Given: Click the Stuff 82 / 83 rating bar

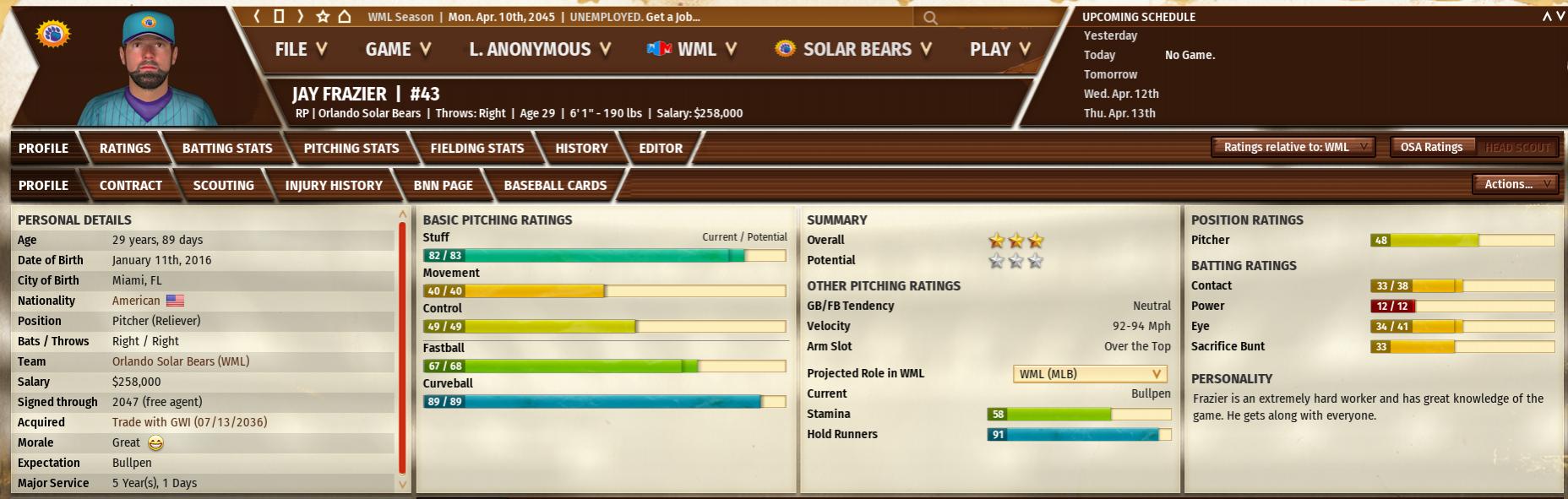Looking at the screenshot, I should [x=604, y=255].
